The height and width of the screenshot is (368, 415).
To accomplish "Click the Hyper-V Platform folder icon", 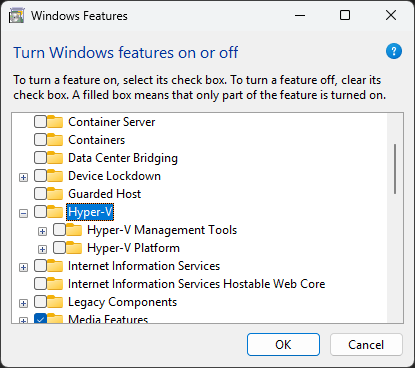I will pyautogui.click(x=74, y=248).
